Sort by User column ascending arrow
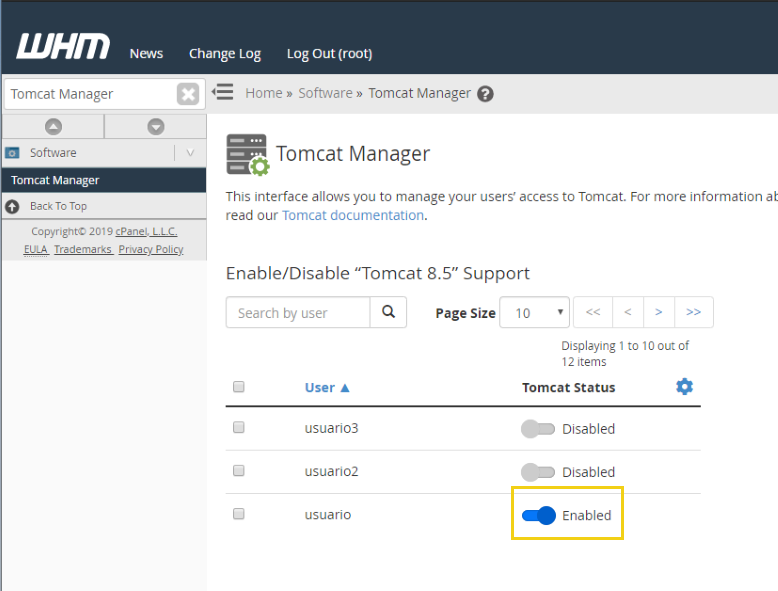 click(345, 388)
